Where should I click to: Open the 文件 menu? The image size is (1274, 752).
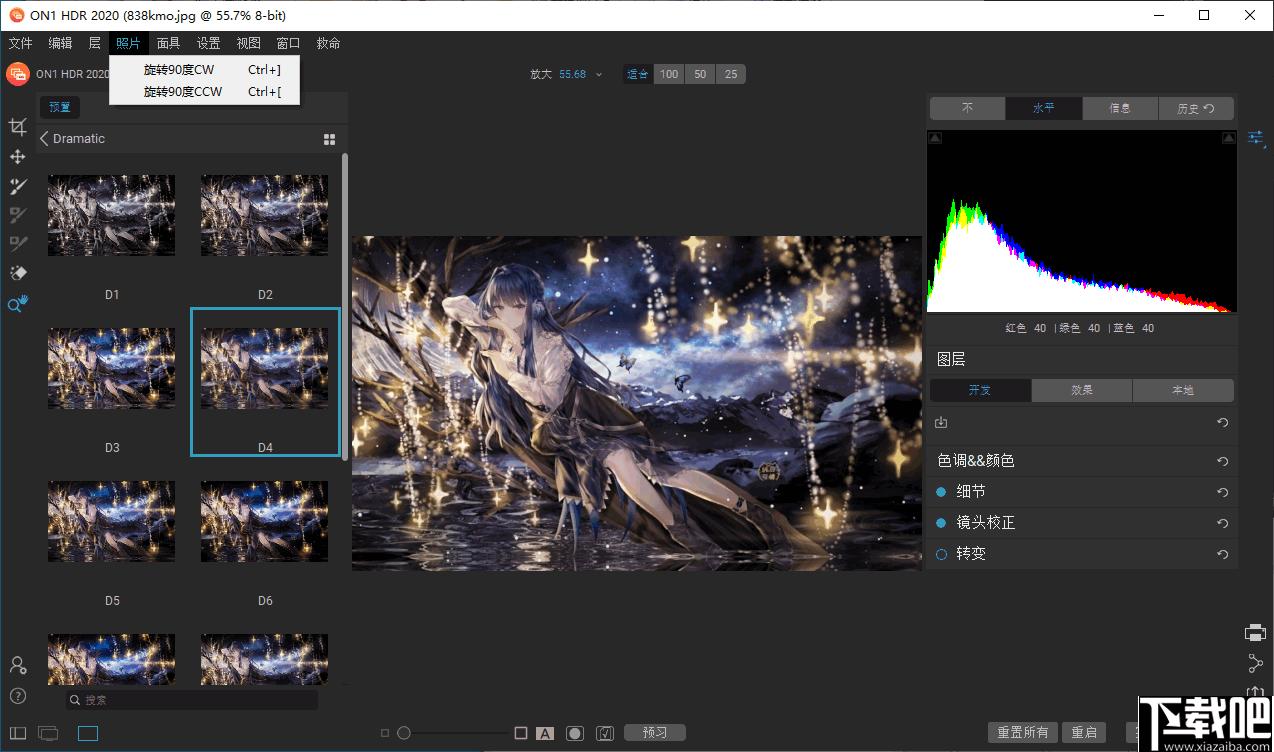point(20,43)
